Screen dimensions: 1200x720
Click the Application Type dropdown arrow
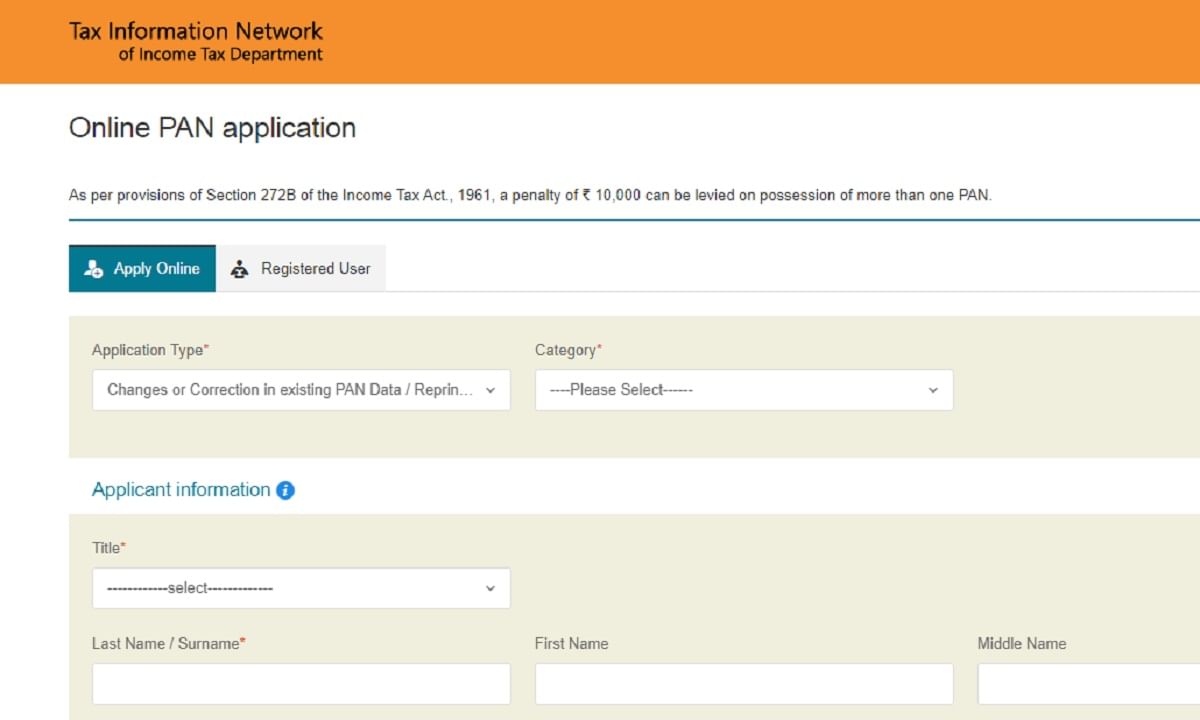pos(490,390)
